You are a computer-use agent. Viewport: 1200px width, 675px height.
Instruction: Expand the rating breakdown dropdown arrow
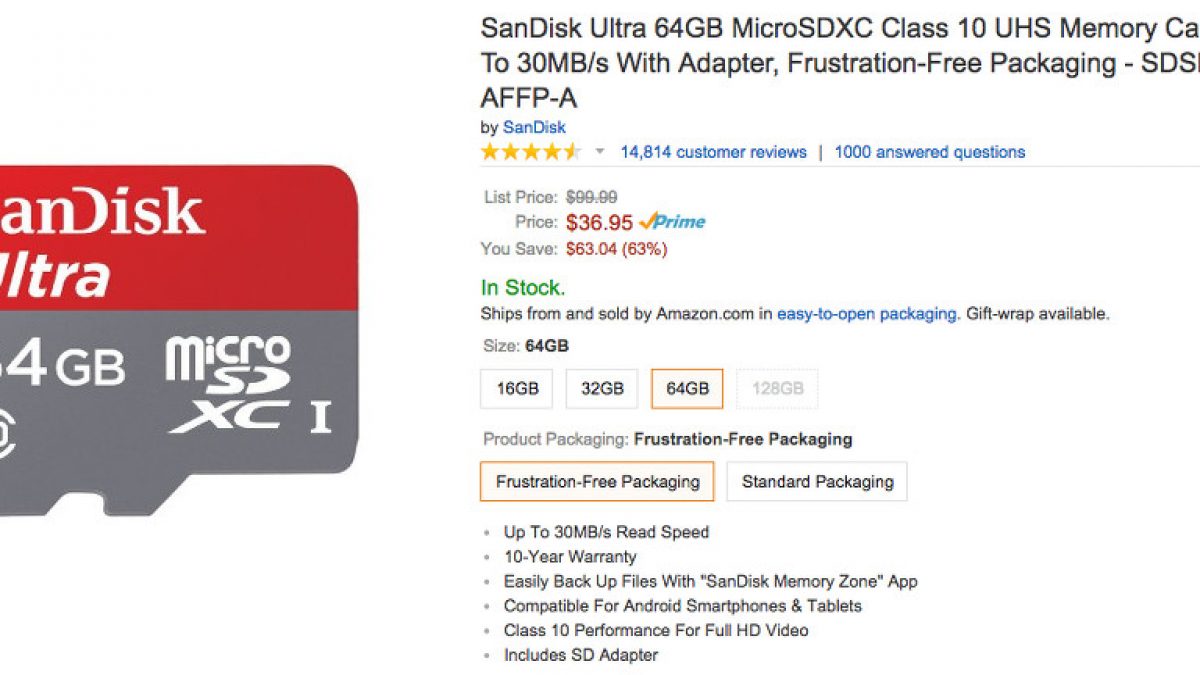pos(600,152)
